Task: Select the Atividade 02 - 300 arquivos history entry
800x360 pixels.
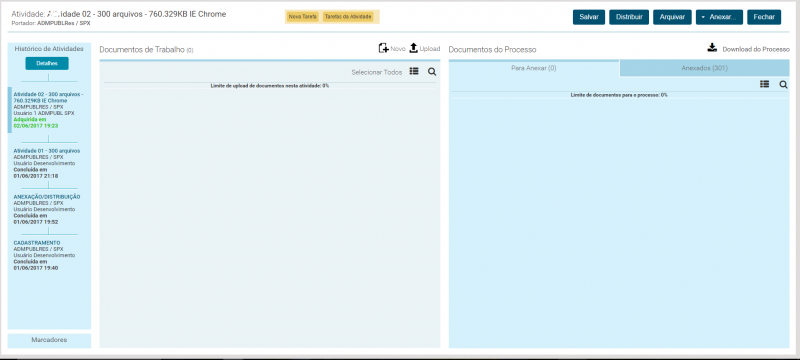Action: (x=48, y=110)
